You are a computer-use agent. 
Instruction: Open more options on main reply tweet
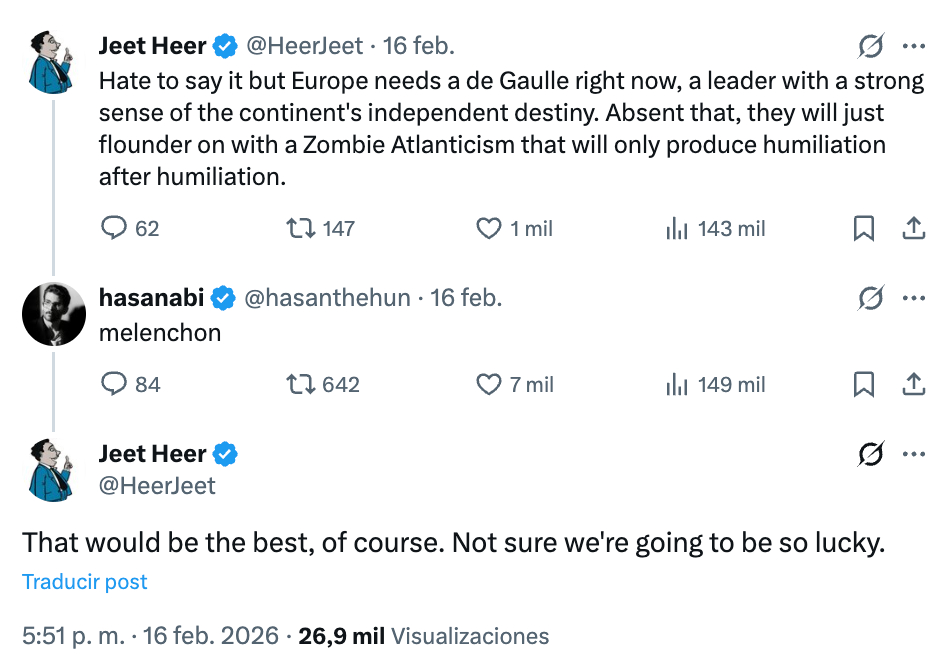(913, 454)
